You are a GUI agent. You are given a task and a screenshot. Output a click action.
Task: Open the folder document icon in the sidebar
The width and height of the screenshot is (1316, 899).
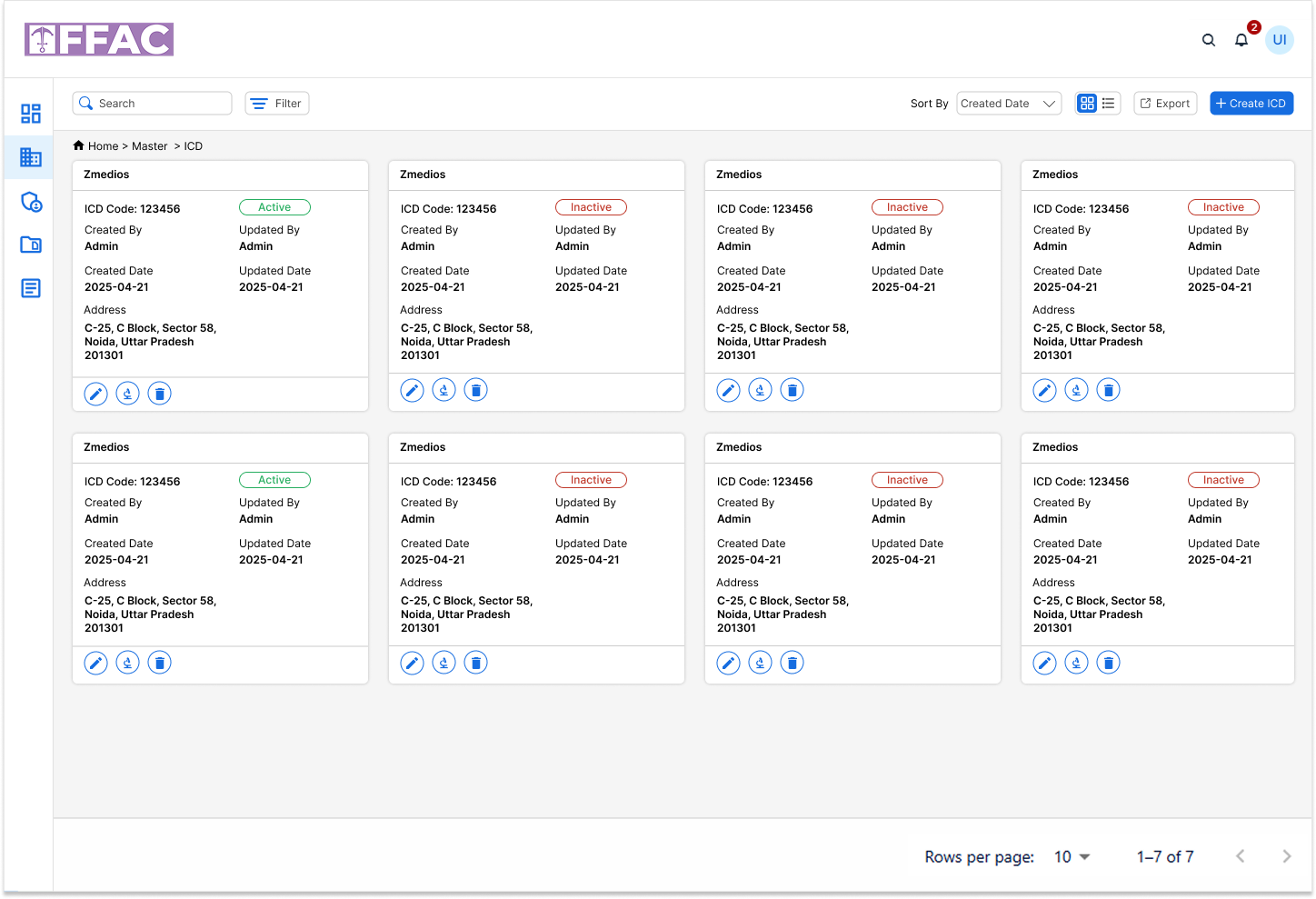click(31, 245)
